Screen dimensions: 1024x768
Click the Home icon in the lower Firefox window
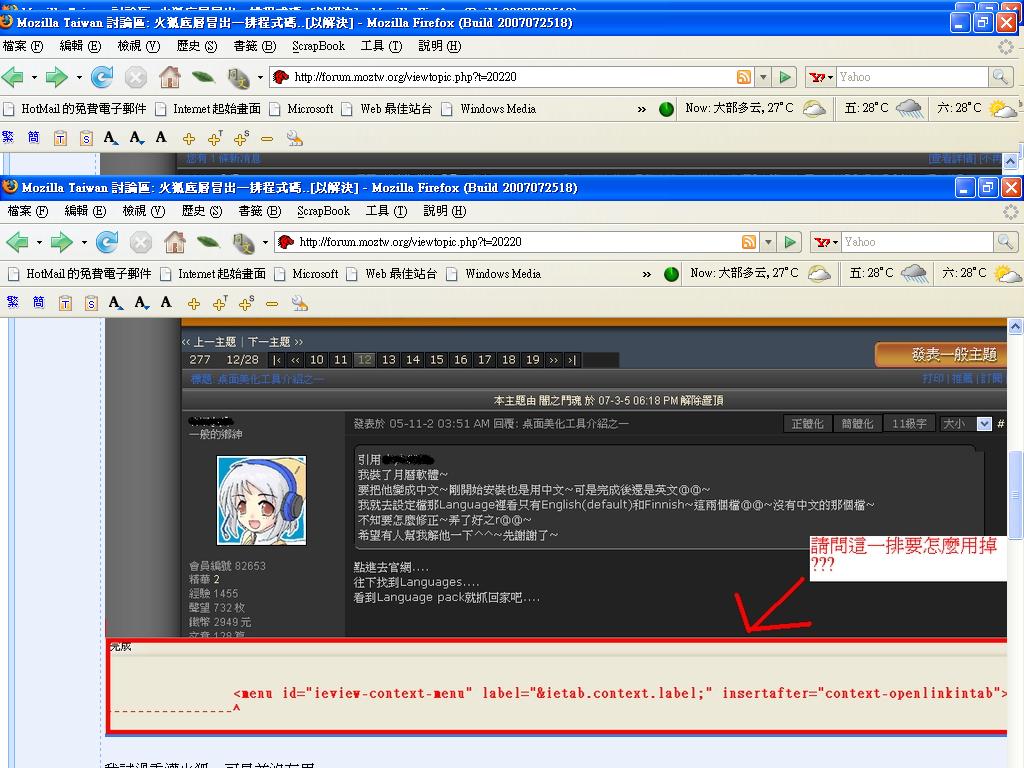tap(174, 242)
